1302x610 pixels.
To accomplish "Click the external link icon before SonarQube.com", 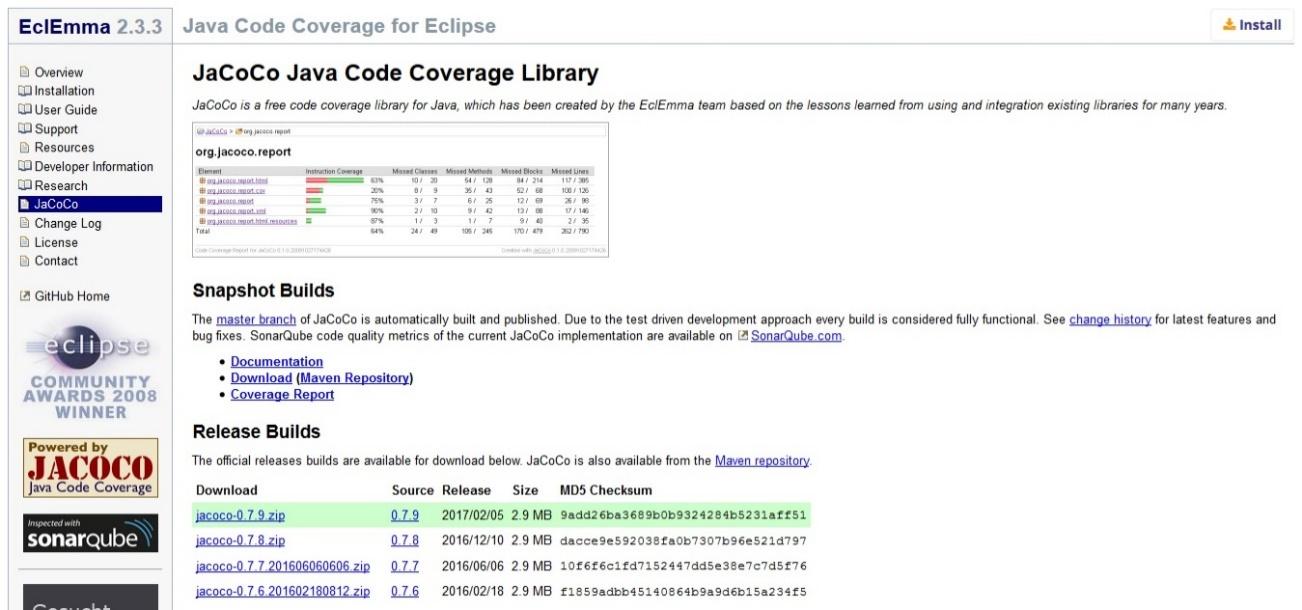I will pyautogui.click(x=742, y=336).
